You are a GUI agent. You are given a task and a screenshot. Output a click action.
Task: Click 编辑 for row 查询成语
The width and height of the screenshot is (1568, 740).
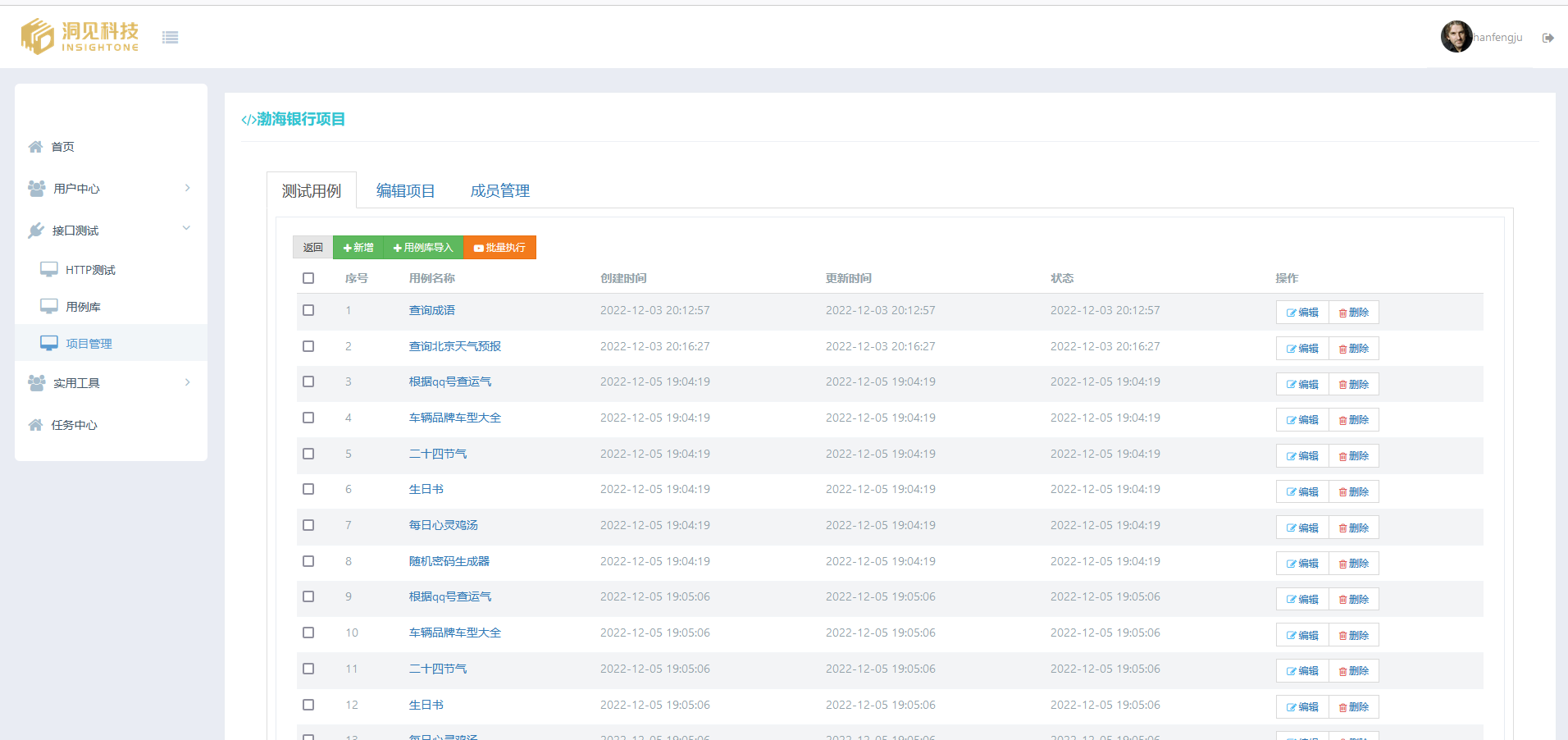1302,313
